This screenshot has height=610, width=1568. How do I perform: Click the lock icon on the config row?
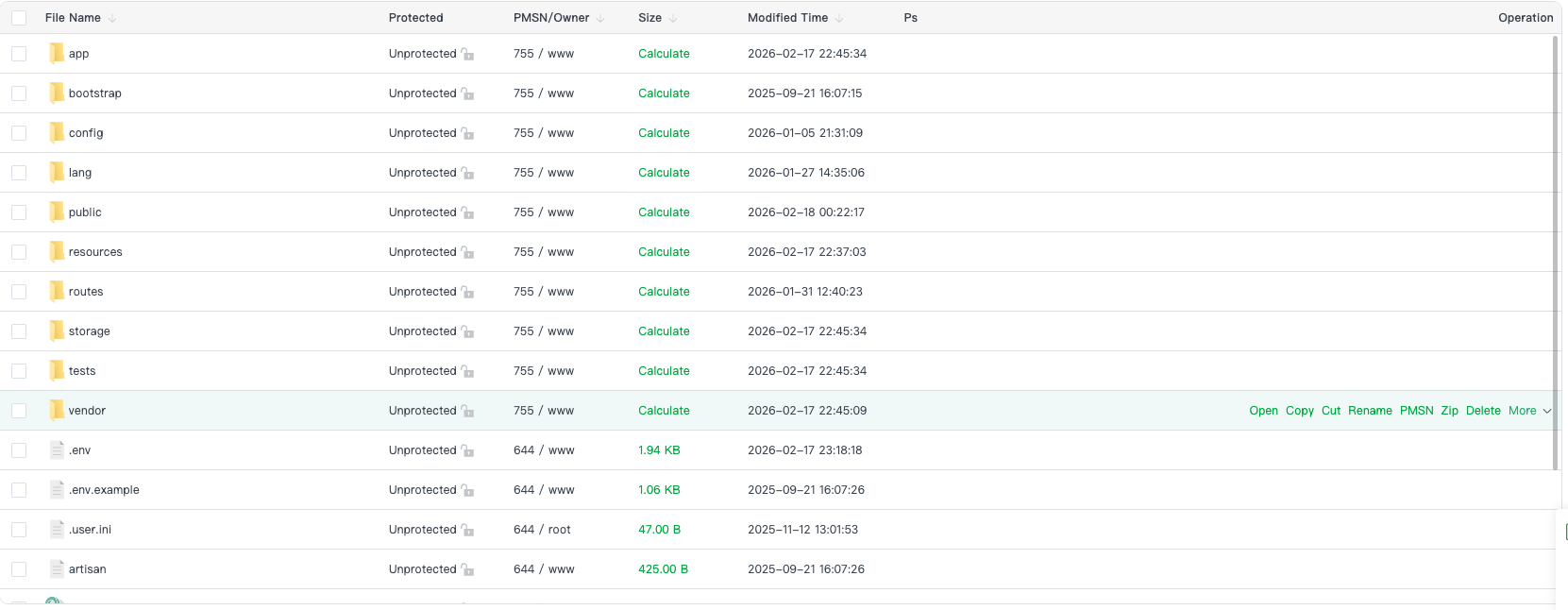pyautogui.click(x=467, y=134)
